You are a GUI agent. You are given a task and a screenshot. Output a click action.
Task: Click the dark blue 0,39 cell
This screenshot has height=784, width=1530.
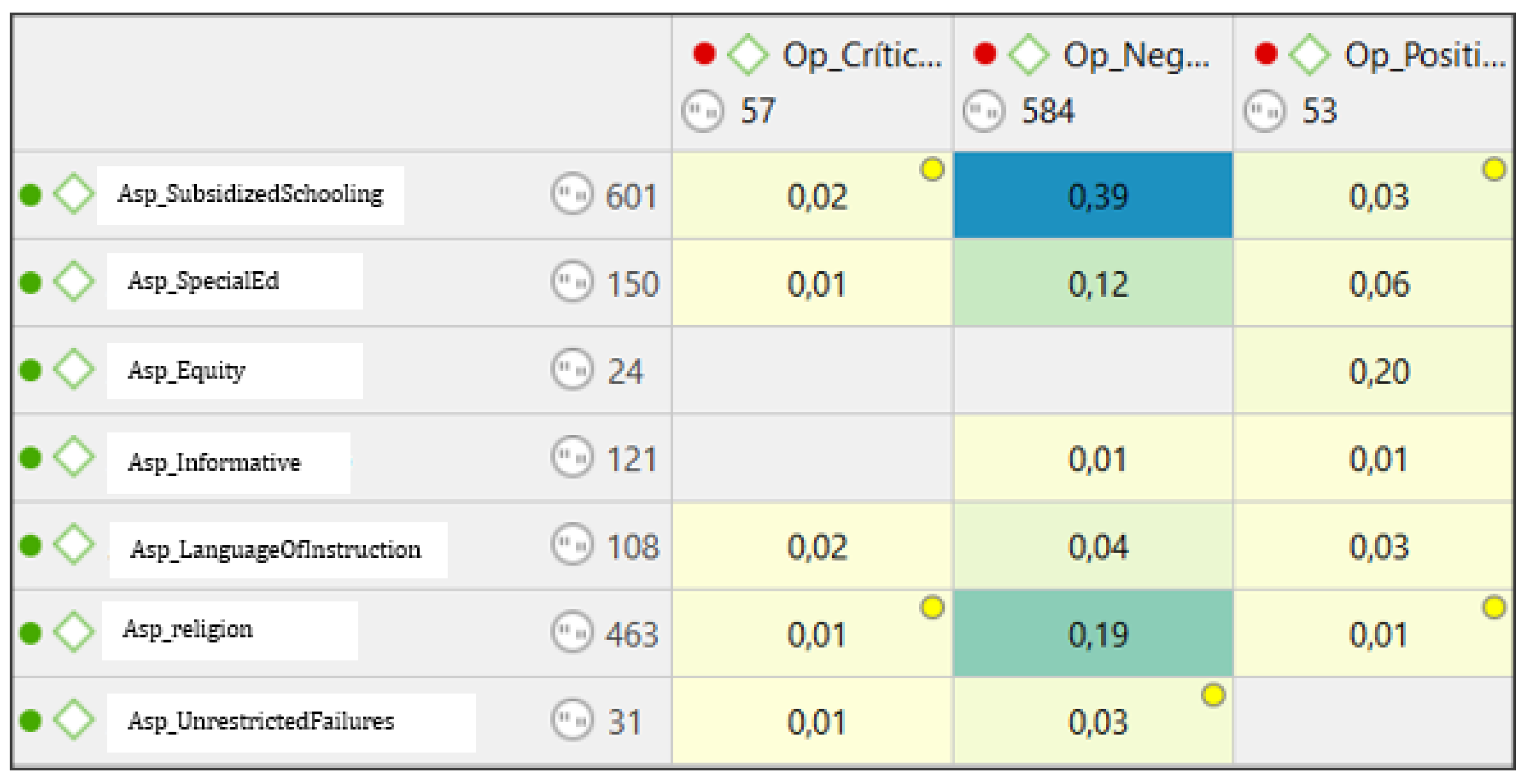[x=1093, y=195]
